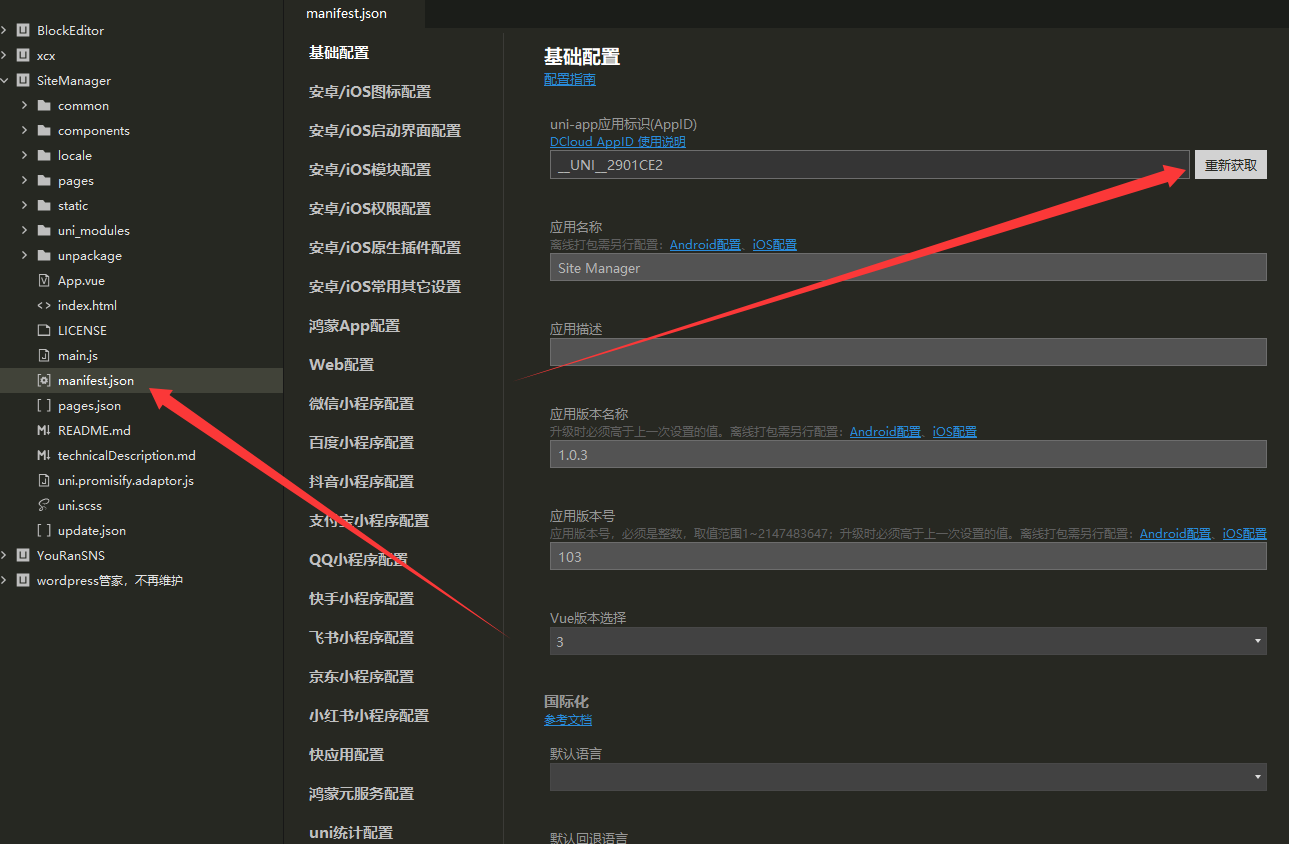Click the 重新获取 button
This screenshot has width=1289, height=844.
tap(1230, 165)
